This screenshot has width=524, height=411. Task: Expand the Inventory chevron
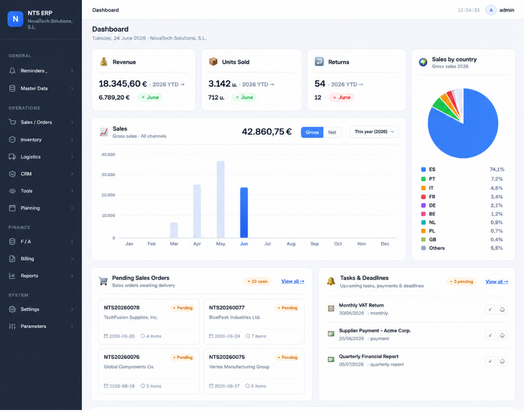72,140
